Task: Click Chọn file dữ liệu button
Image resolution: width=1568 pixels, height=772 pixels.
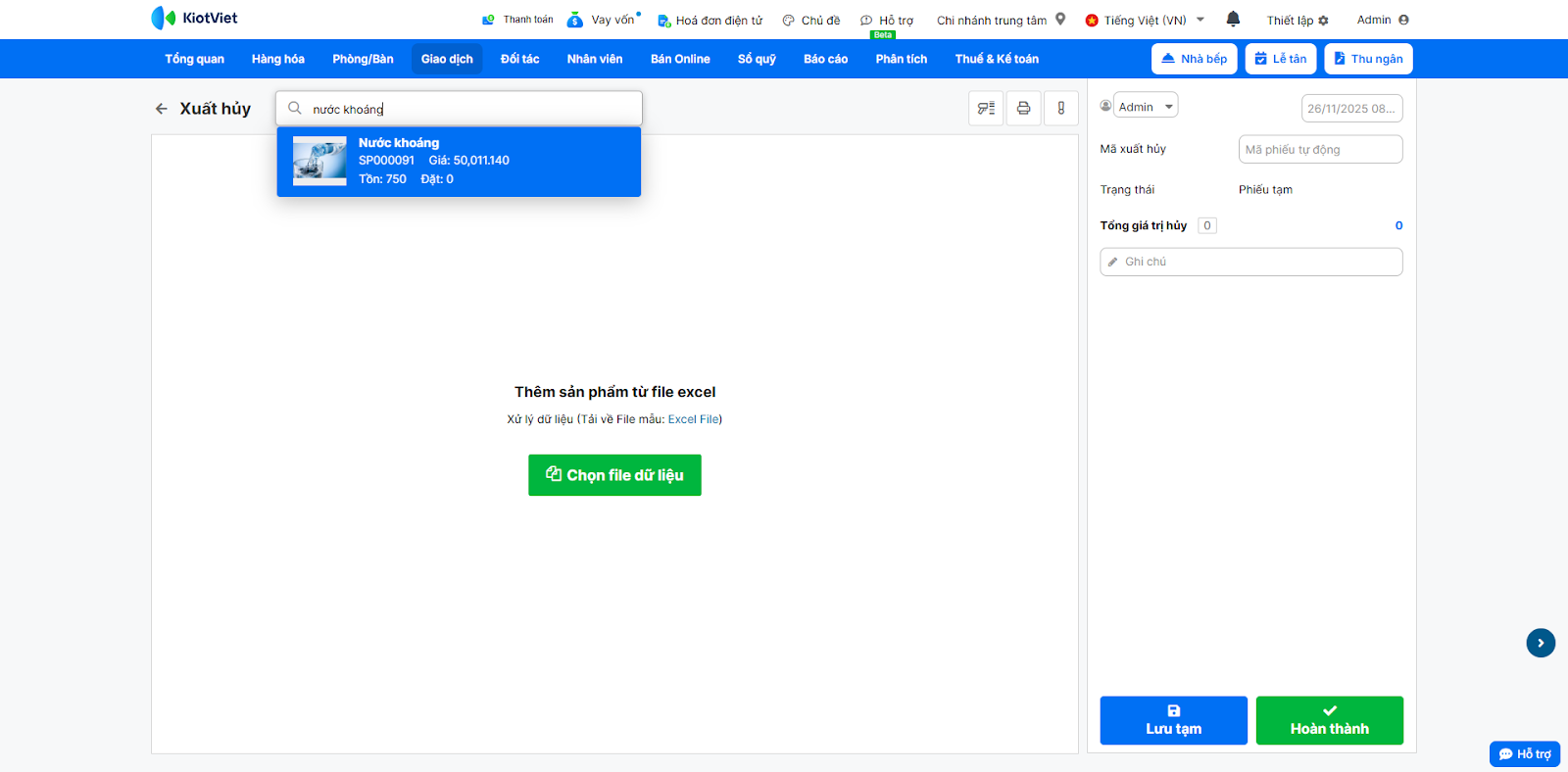Action: (614, 475)
